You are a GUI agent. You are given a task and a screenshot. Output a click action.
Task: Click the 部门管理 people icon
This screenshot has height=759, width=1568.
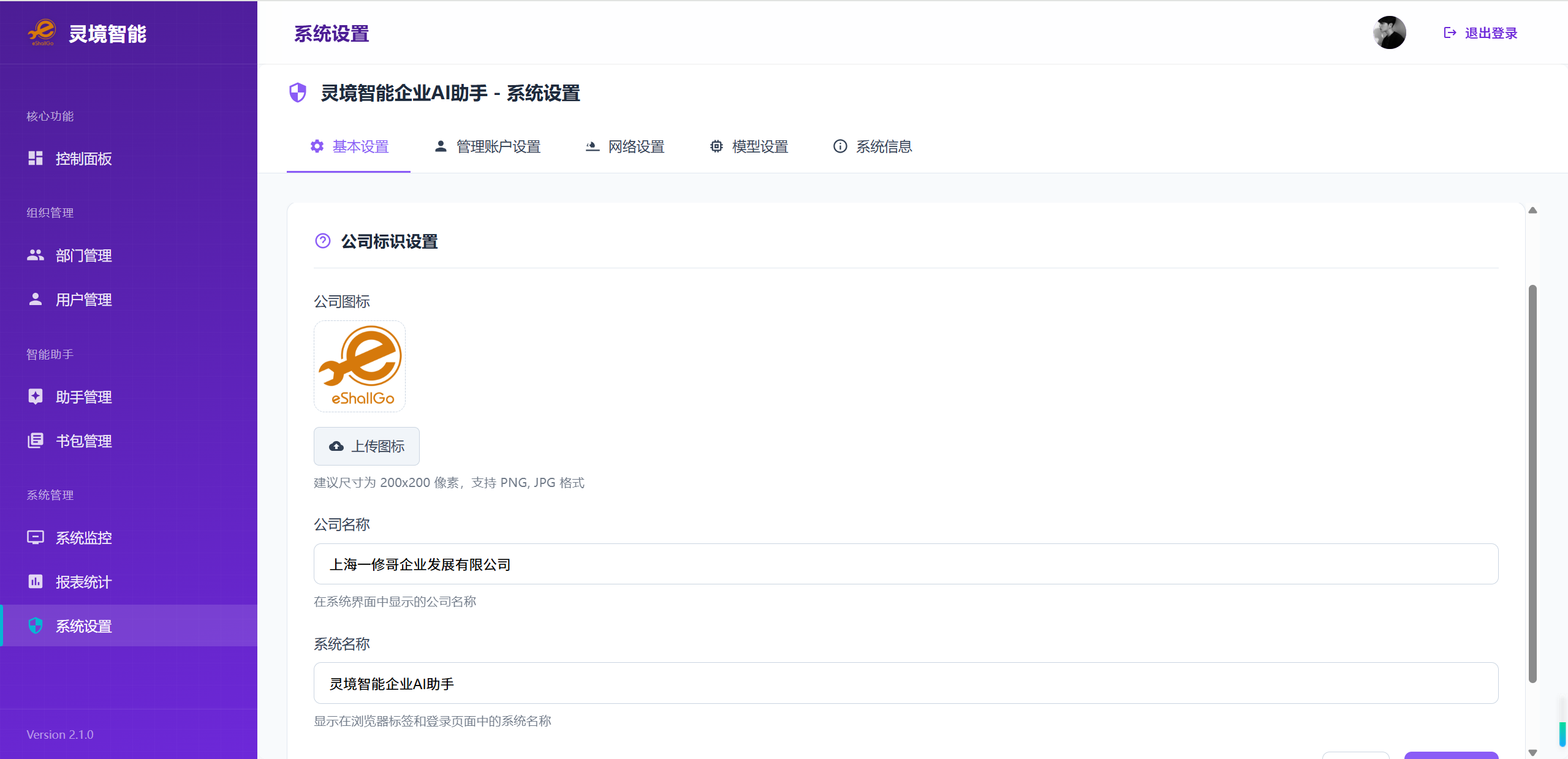pyautogui.click(x=36, y=255)
